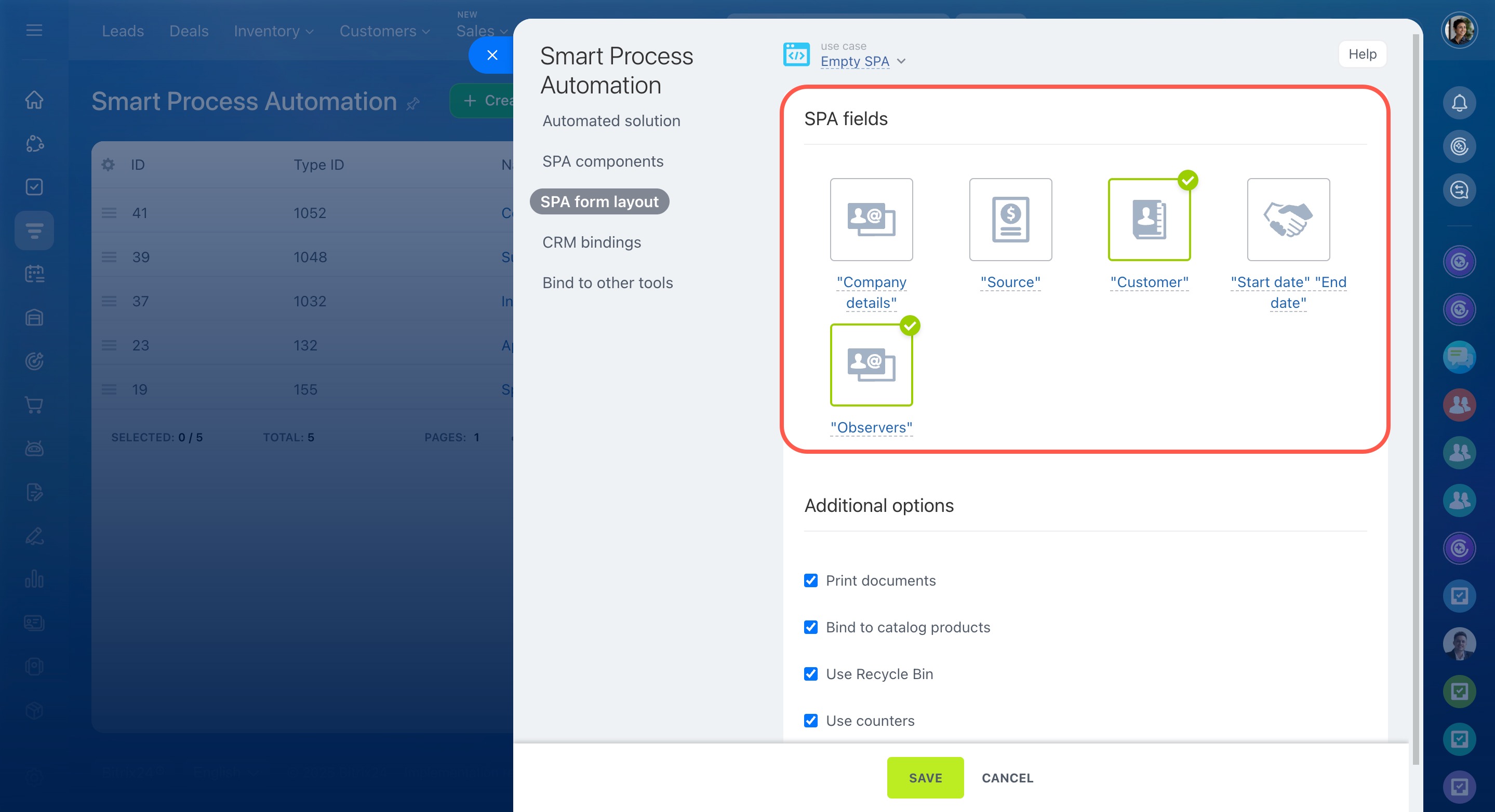Disable the Use Recycle Bin checkbox
The image size is (1495, 812).
[x=811, y=674]
